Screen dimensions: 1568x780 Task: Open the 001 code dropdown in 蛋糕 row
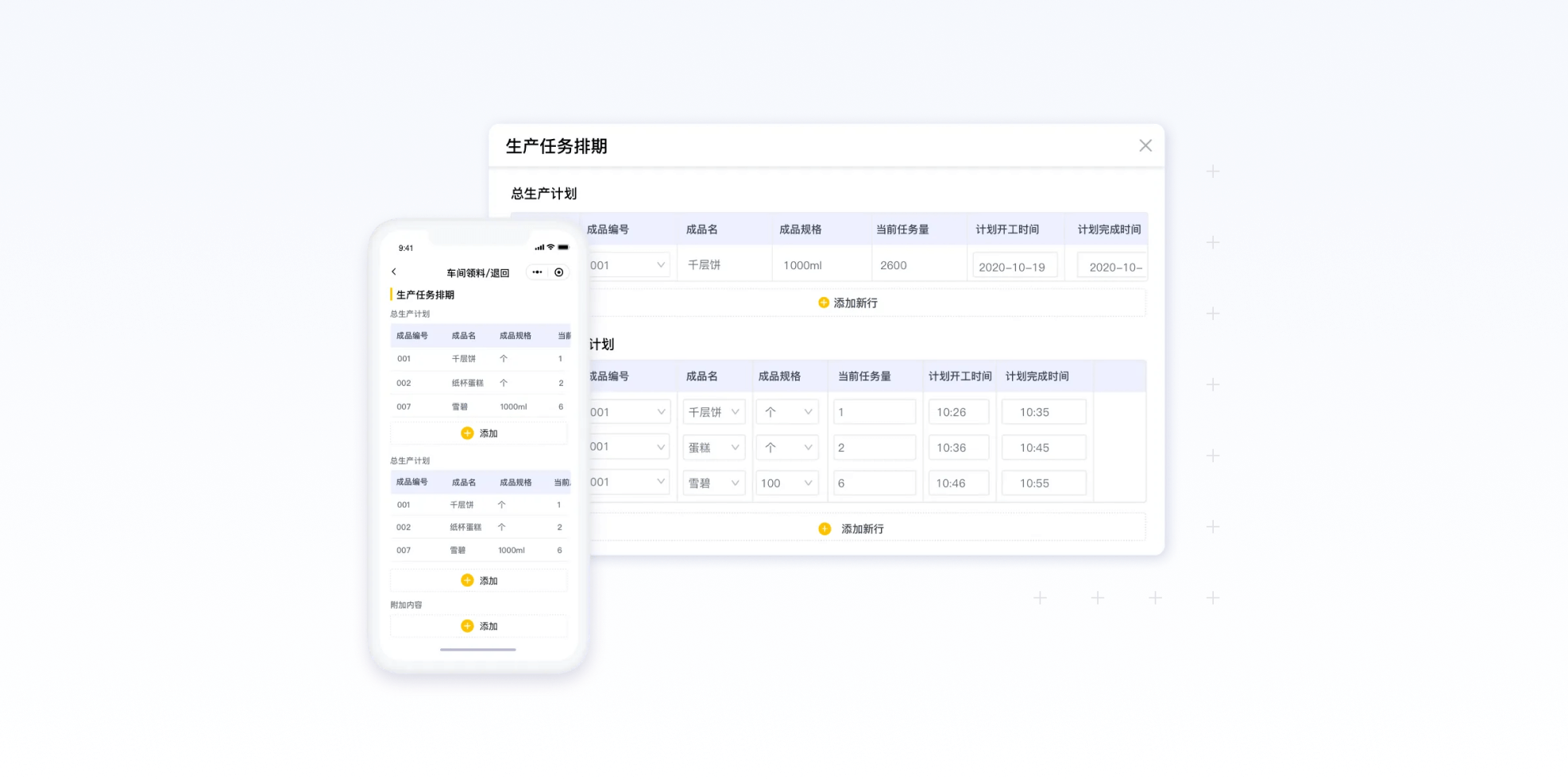pos(628,446)
